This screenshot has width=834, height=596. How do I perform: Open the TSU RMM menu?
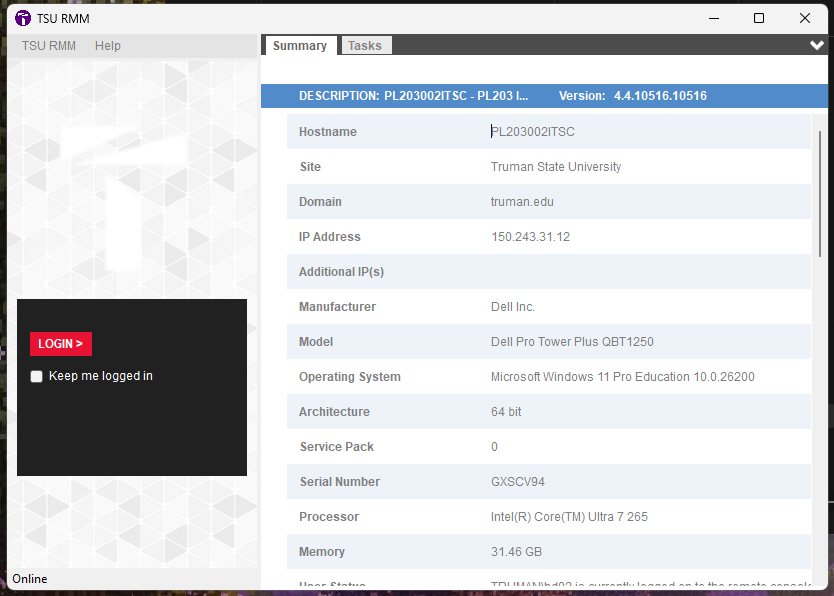(x=48, y=46)
